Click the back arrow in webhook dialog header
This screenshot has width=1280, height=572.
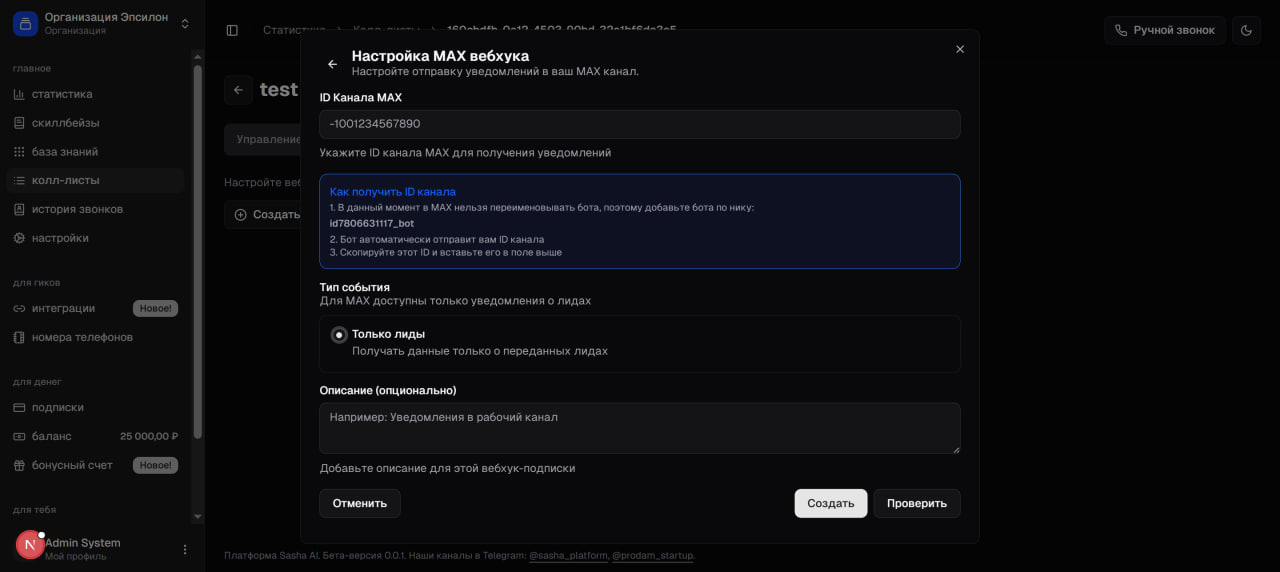pyautogui.click(x=333, y=64)
